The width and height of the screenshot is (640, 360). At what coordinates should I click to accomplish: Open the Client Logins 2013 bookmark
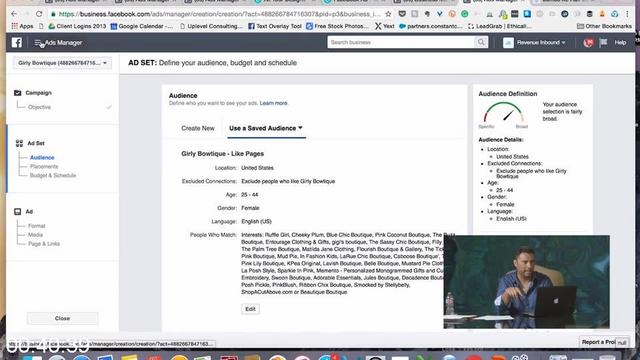click(77, 26)
